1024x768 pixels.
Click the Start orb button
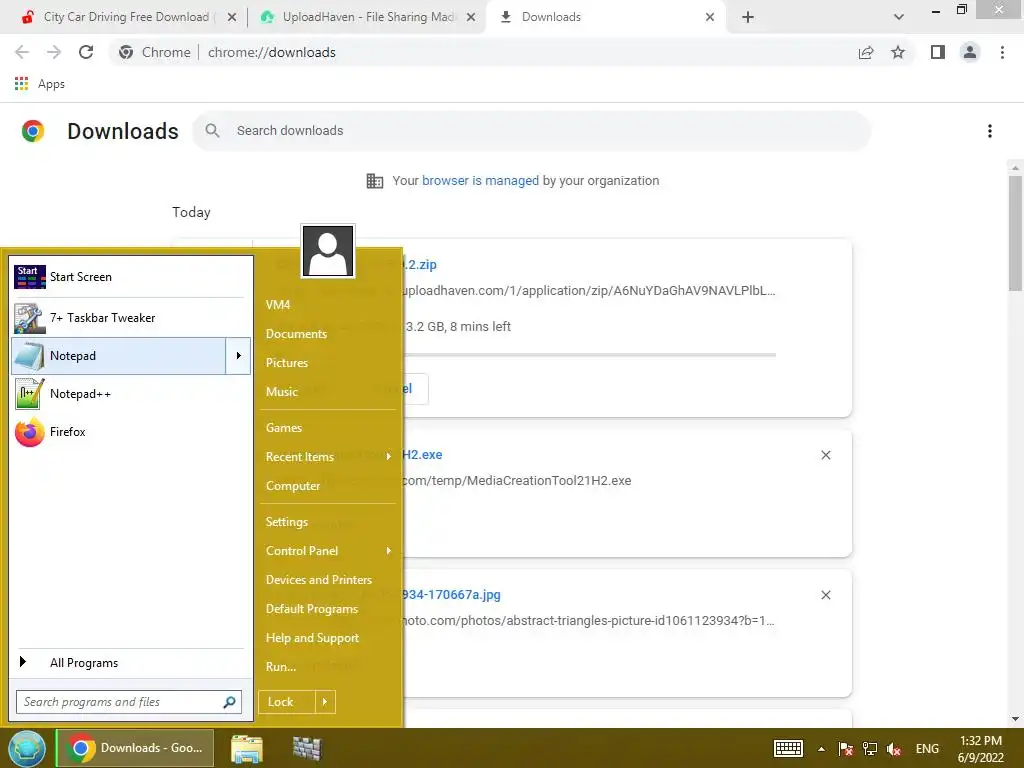[27, 748]
